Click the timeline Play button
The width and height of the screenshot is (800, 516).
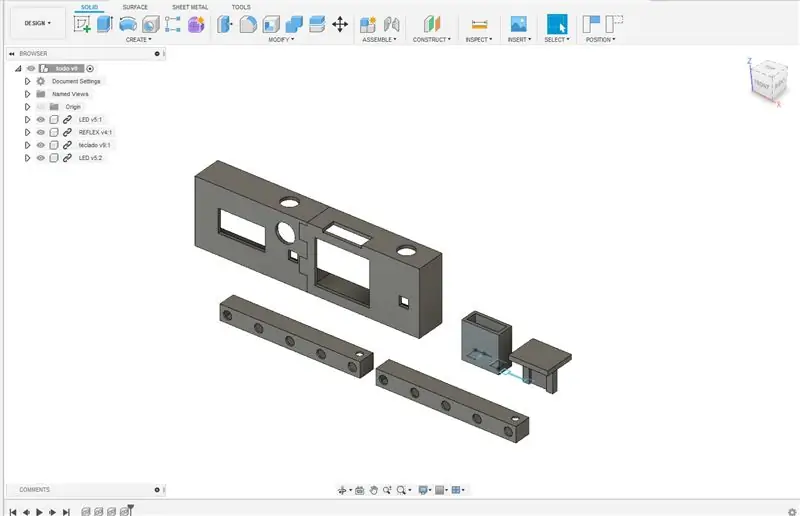(x=39, y=512)
